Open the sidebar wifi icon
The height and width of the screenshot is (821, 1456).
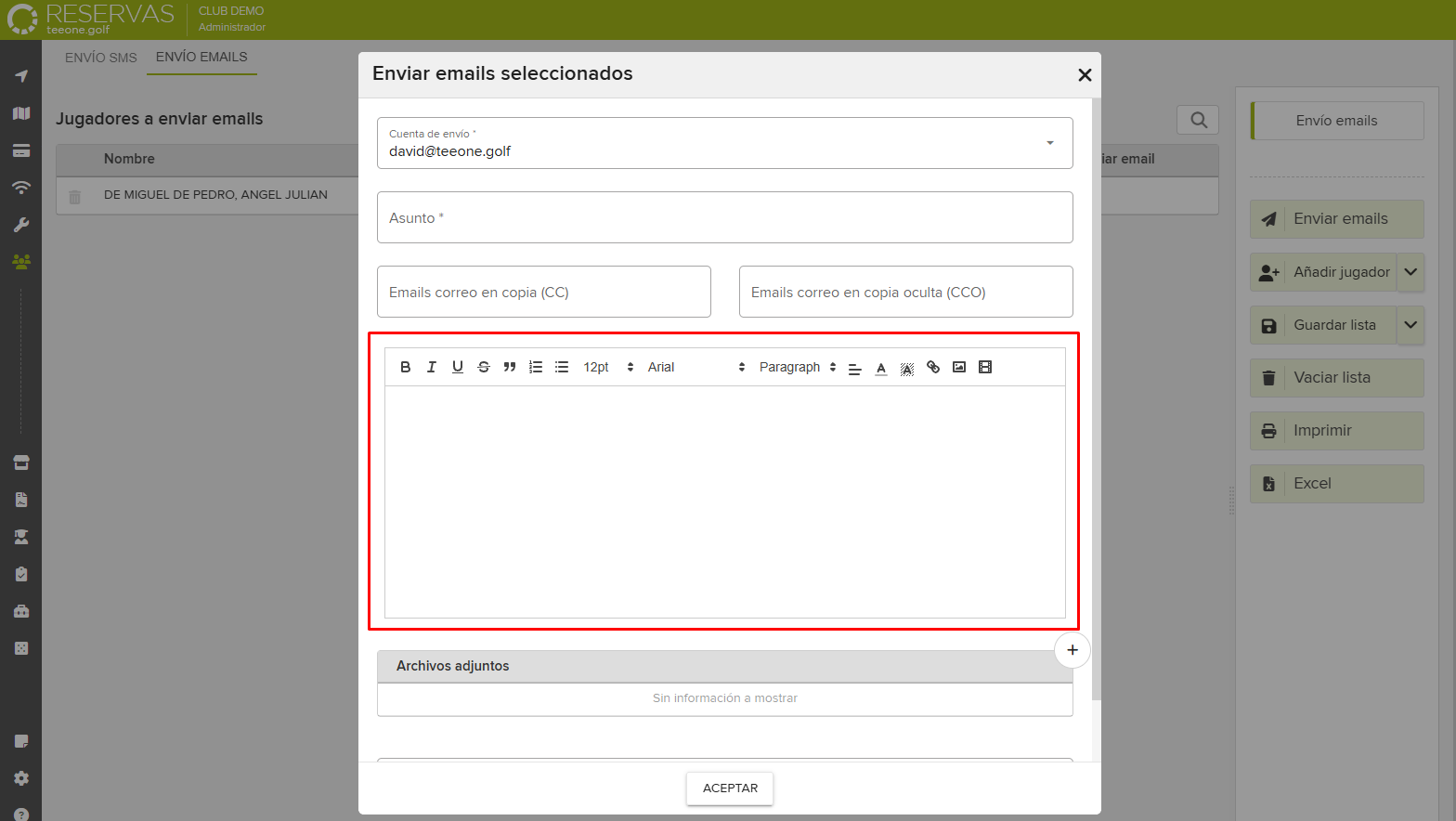(x=21, y=188)
